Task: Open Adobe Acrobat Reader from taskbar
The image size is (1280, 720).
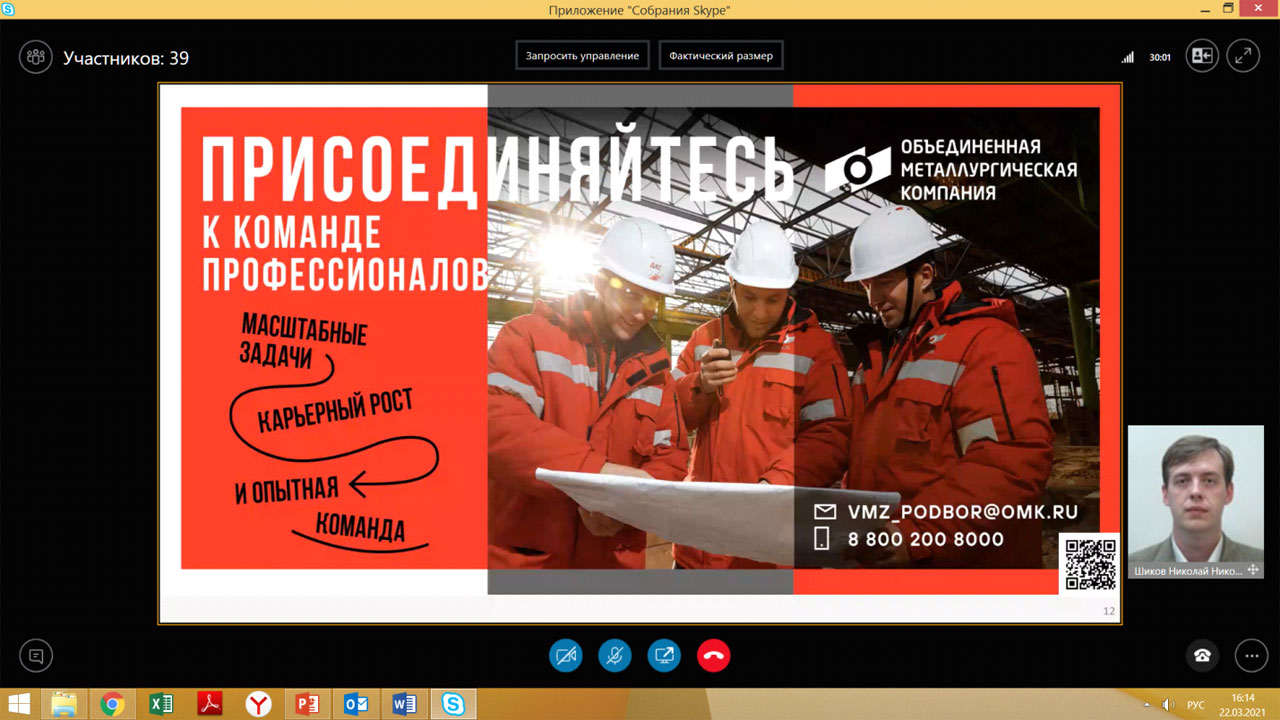Action: coord(210,704)
